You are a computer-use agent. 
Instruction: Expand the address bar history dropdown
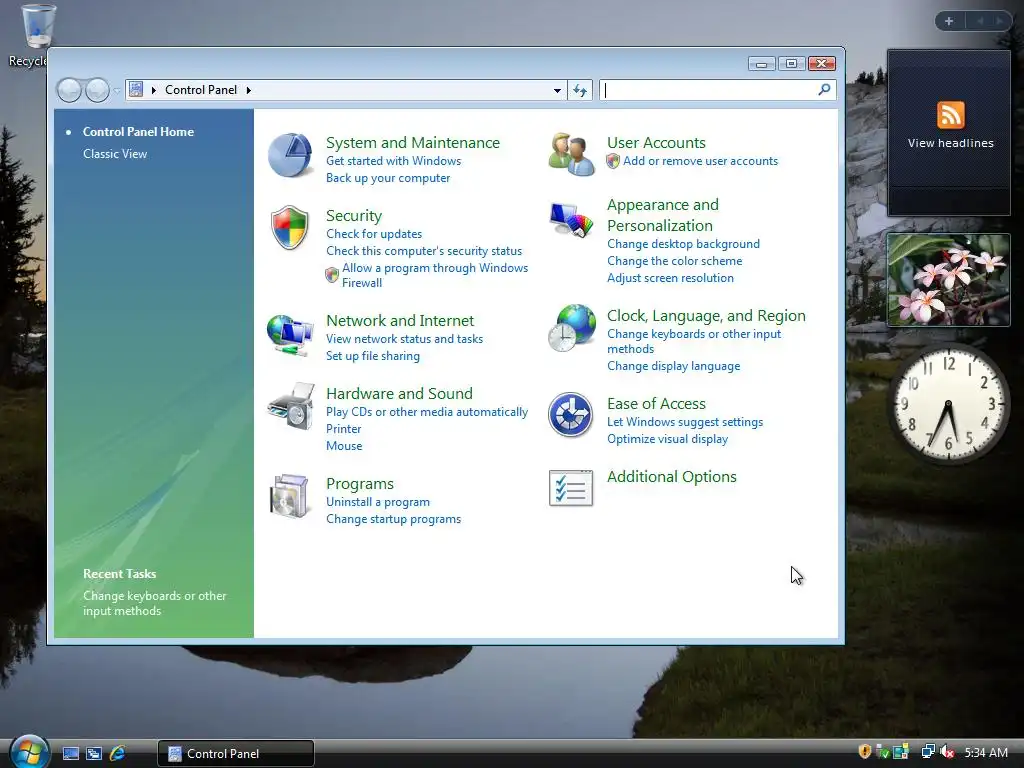557,90
